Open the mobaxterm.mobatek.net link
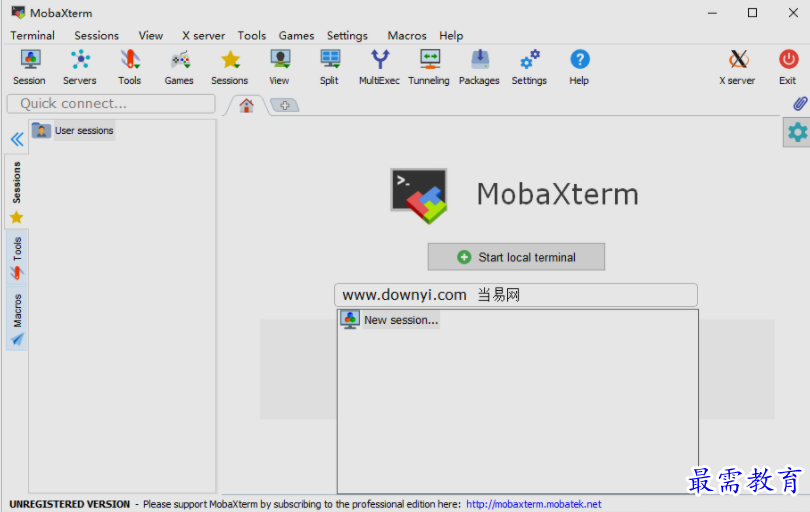 pos(534,504)
